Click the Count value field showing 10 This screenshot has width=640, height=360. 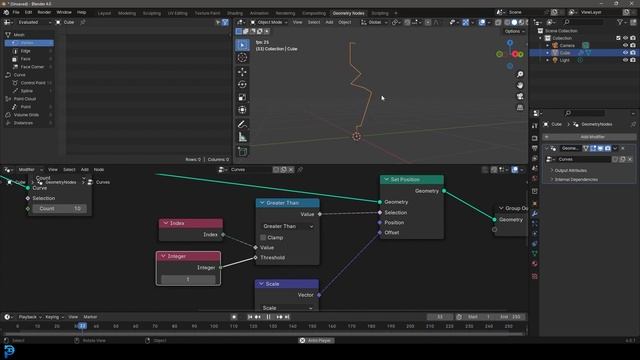[x=60, y=209]
